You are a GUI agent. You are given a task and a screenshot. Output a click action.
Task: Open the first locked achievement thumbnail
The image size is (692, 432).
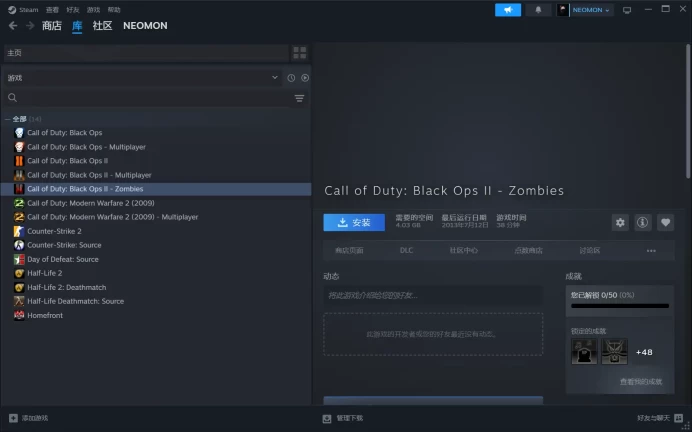point(584,352)
